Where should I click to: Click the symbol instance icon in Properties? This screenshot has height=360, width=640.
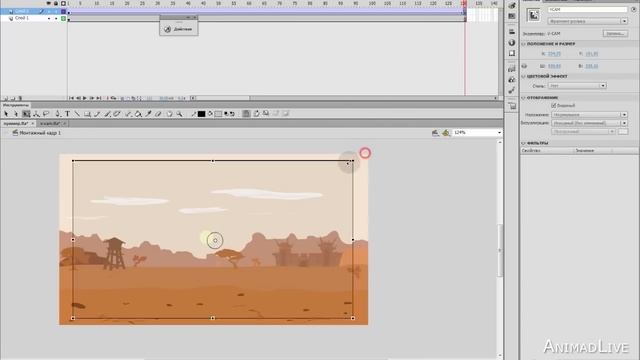pos(533,15)
